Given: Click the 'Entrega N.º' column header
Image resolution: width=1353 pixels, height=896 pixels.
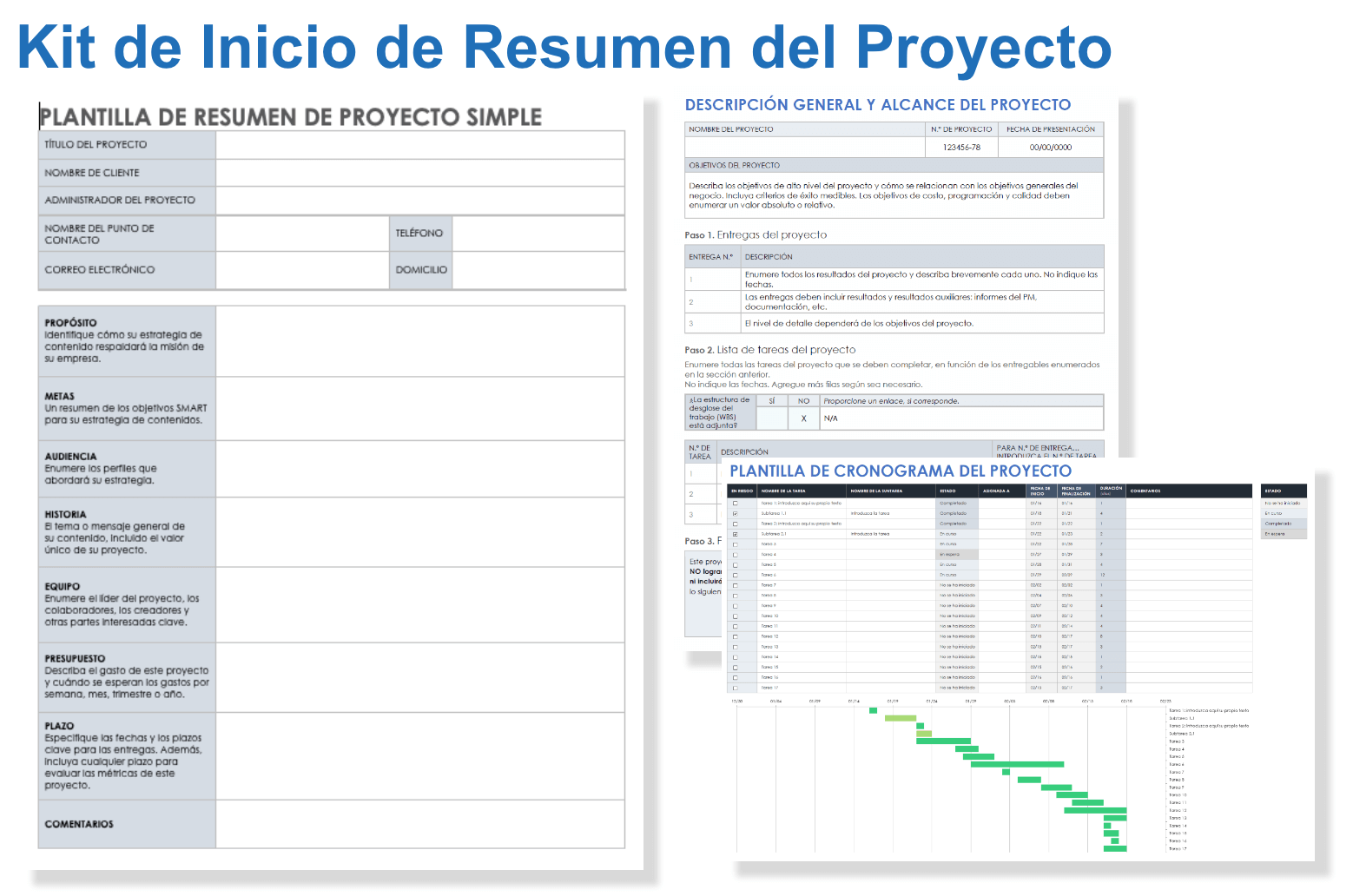Looking at the screenshot, I should (711, 257).
